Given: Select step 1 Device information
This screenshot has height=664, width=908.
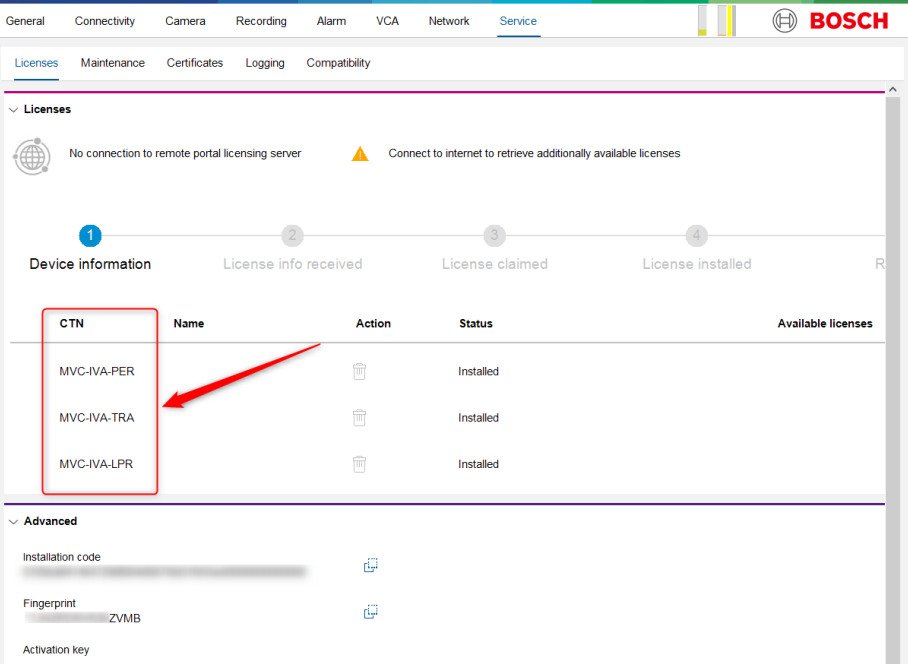Looking at the screenshot, I should click(x=90, y=236).
